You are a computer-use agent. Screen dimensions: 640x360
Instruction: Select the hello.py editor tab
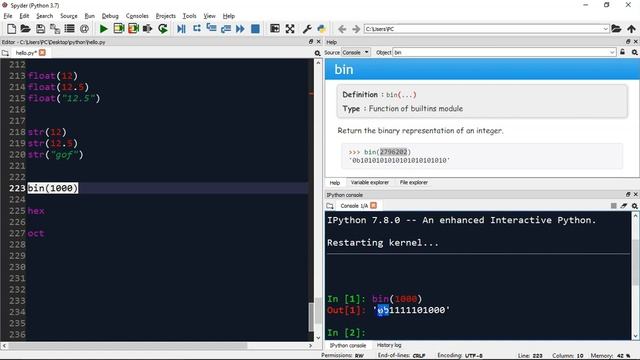[x=26, y=53]
